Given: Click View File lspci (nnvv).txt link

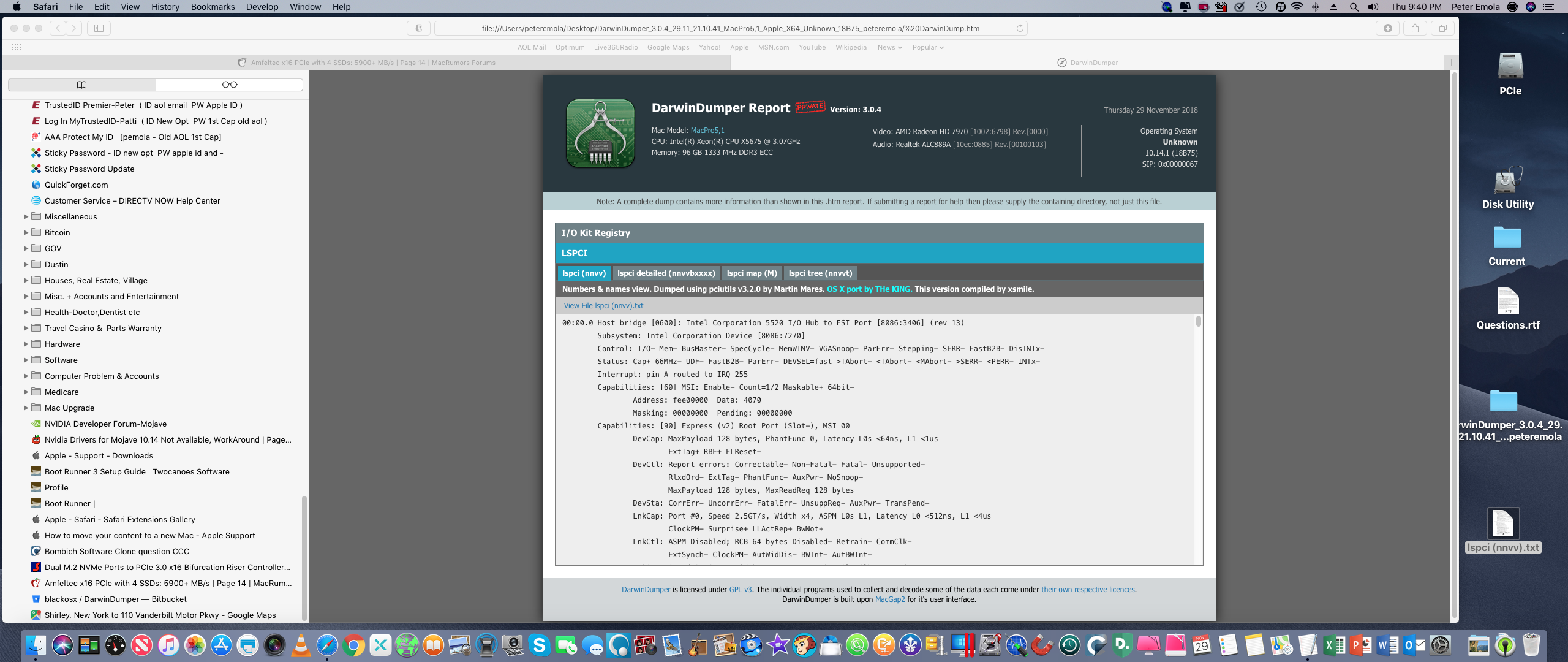Looking at the screenshot, I should [603, 305].
